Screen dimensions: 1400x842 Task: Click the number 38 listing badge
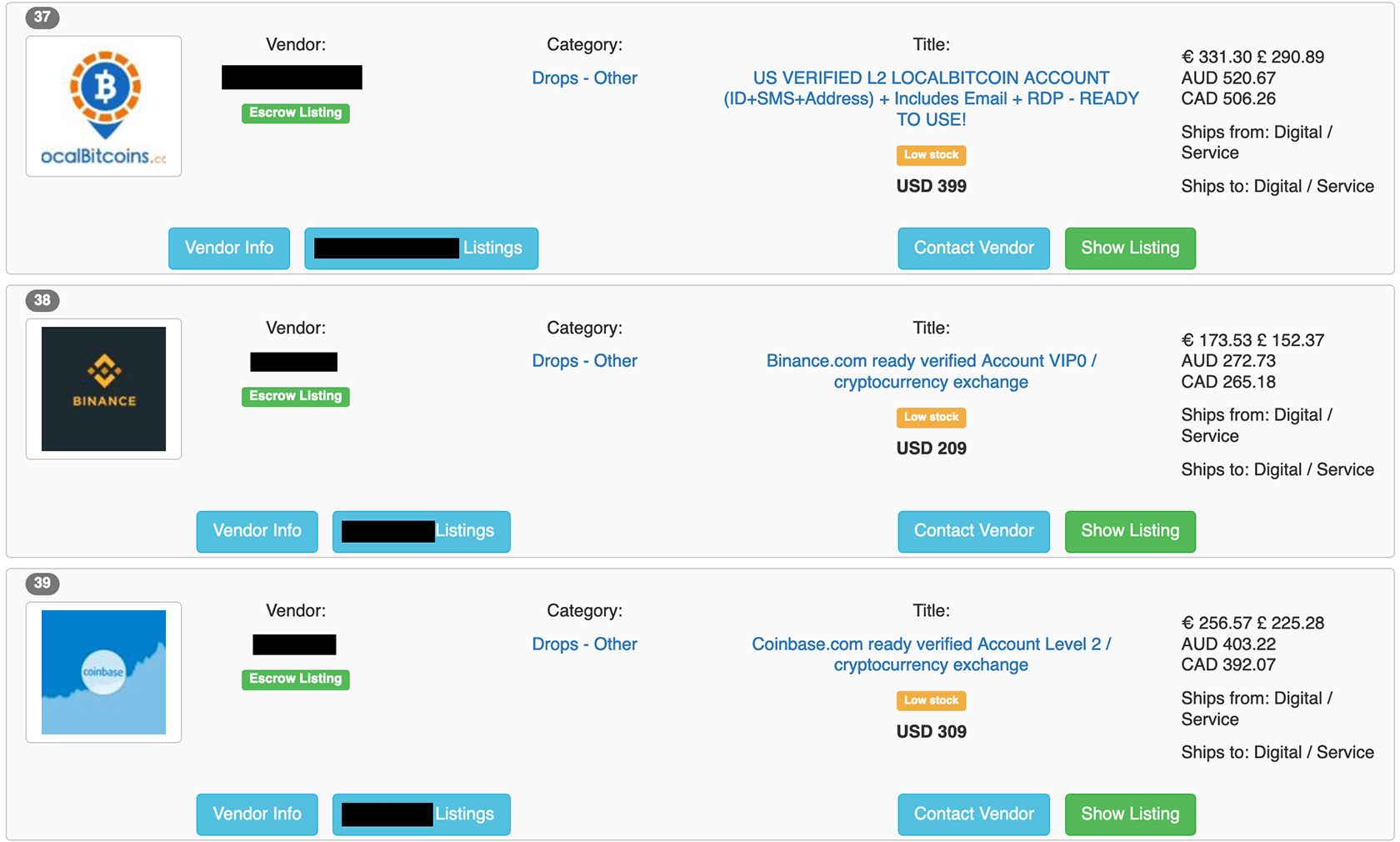42,300
